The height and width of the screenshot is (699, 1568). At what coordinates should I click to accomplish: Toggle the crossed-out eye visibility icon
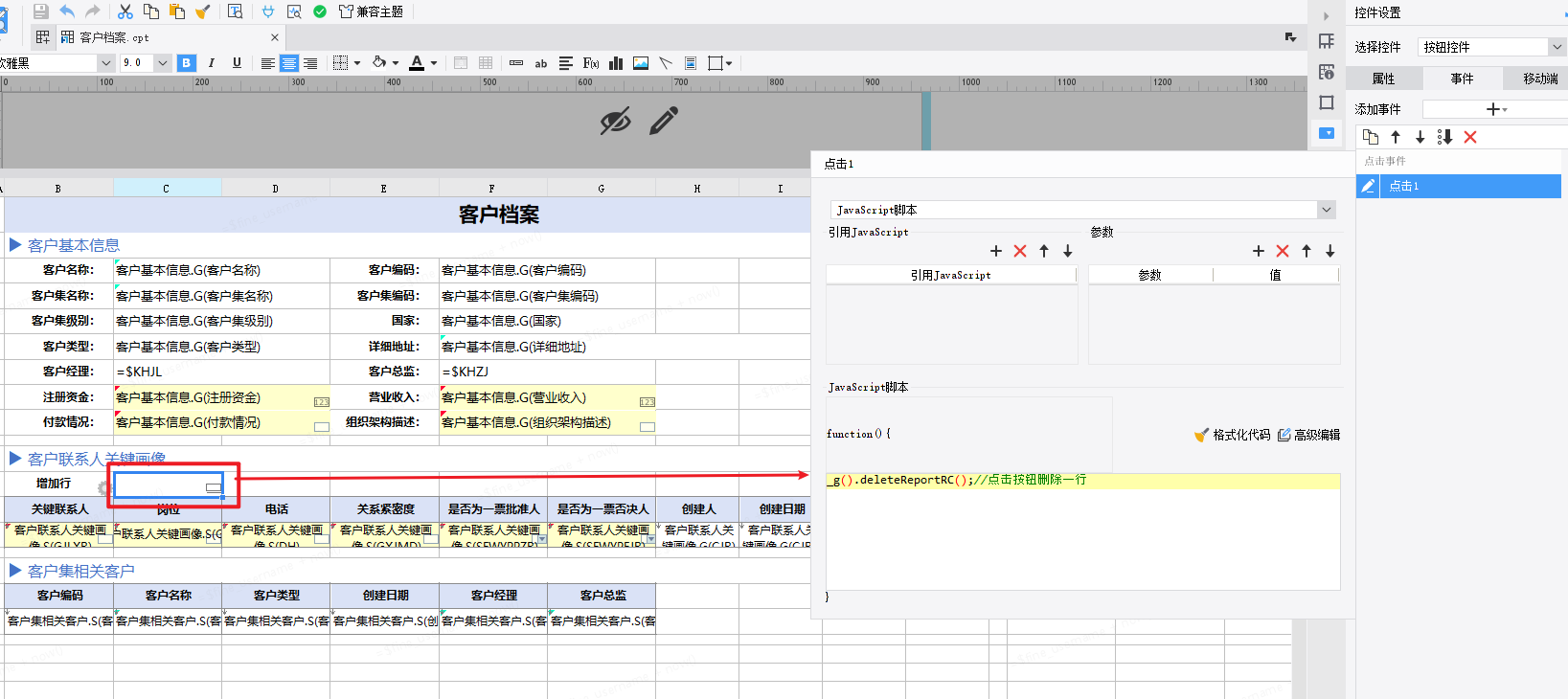click(615, 121)
